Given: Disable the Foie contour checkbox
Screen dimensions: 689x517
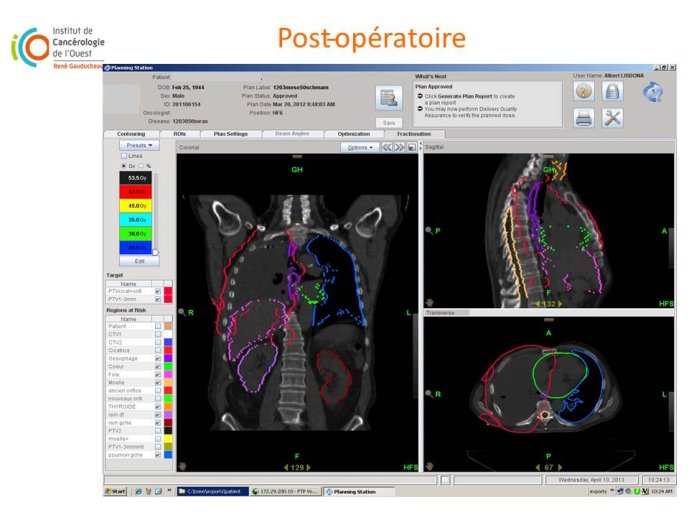Looking at the screenshot, I should pos(158,374).
